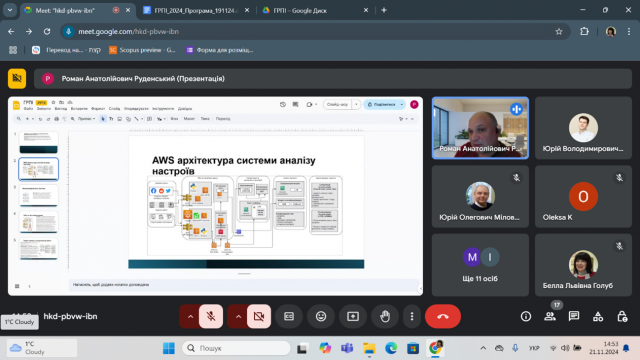Select Юрій Олегович Мілов participant tile
Screen dimensions: 640x360
pyautogui.click(x=480, y=196)
